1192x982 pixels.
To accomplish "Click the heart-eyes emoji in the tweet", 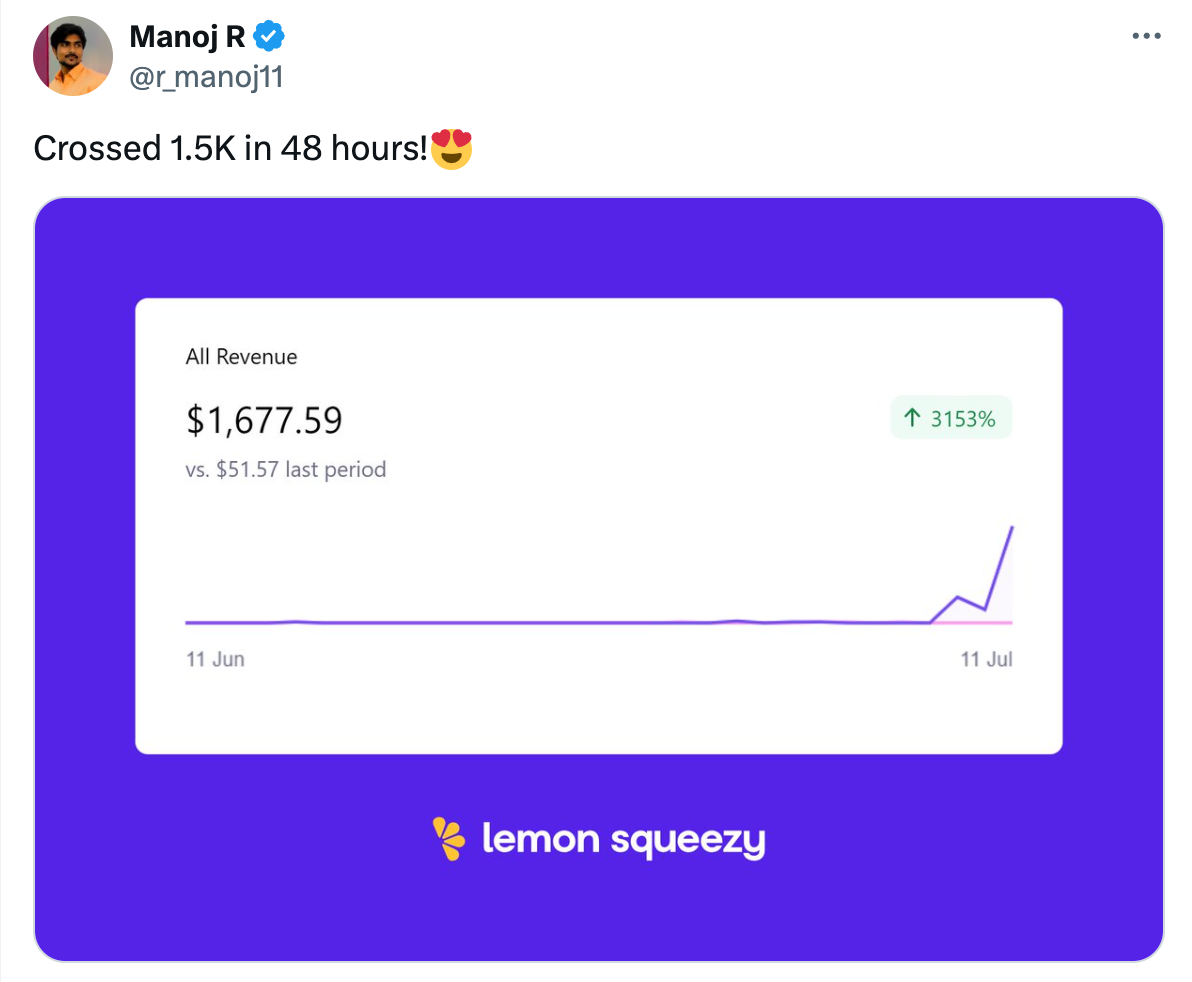I will pos(451,149).
